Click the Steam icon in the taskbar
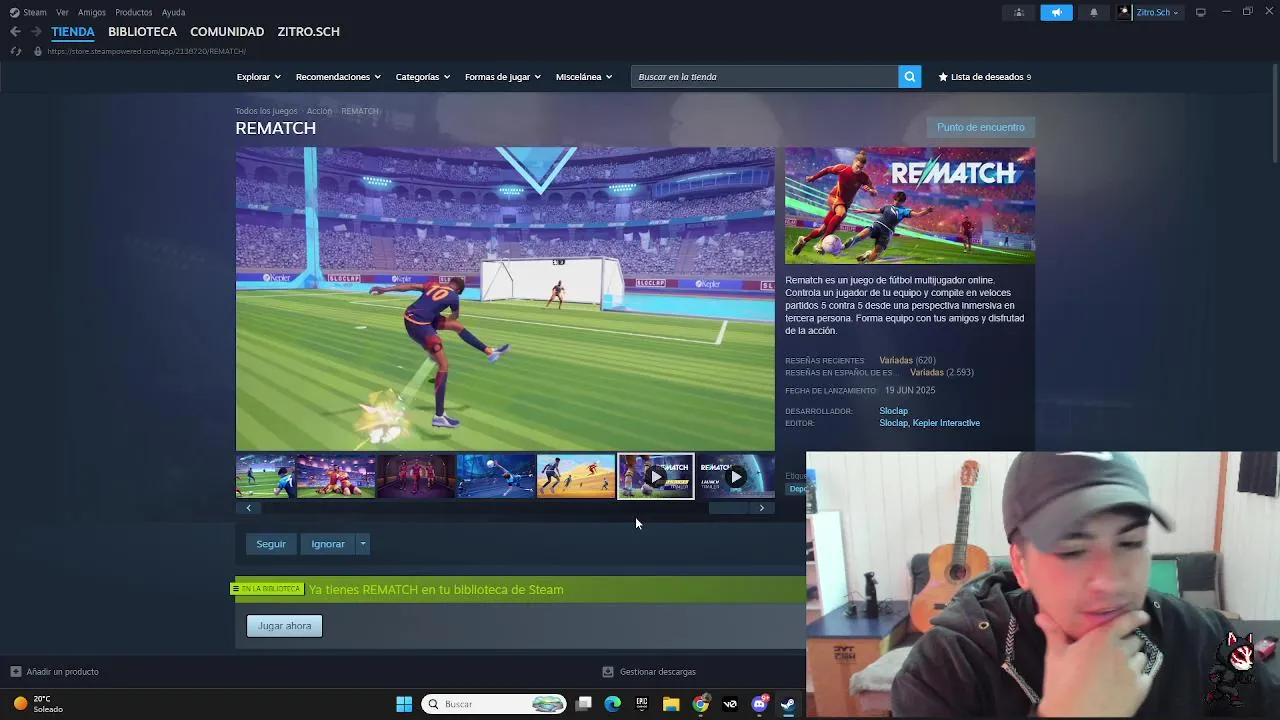The height and width of the screenshot is (720, 1280). [x=788, y=704]
